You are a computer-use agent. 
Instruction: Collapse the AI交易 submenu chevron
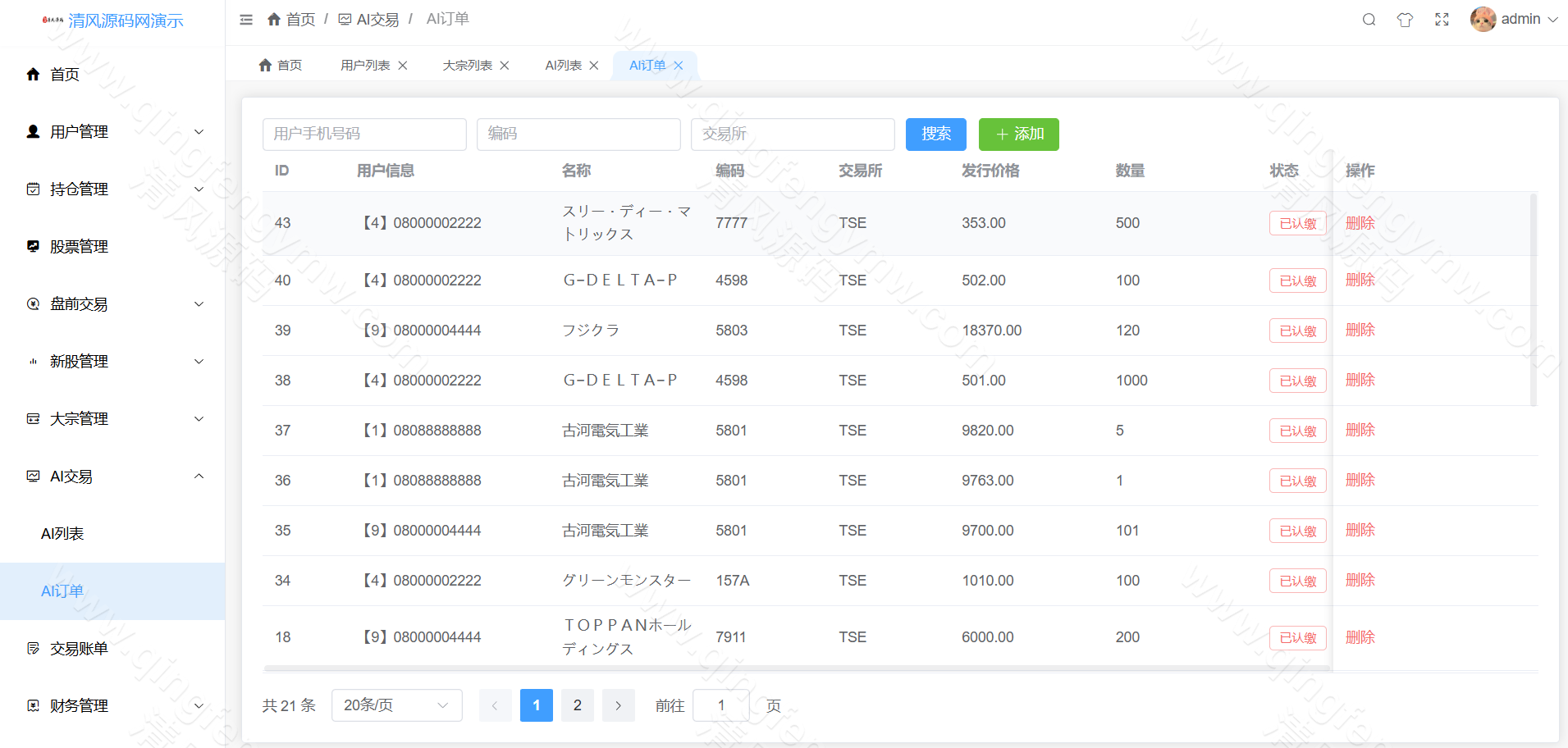(x=199, y=476)
